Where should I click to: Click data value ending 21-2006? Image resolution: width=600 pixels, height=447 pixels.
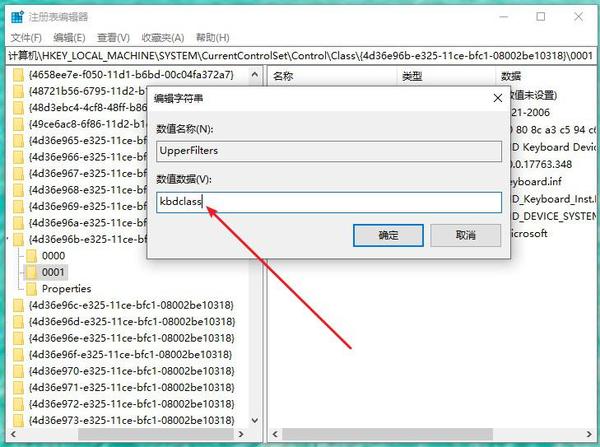tap(530, 113)
